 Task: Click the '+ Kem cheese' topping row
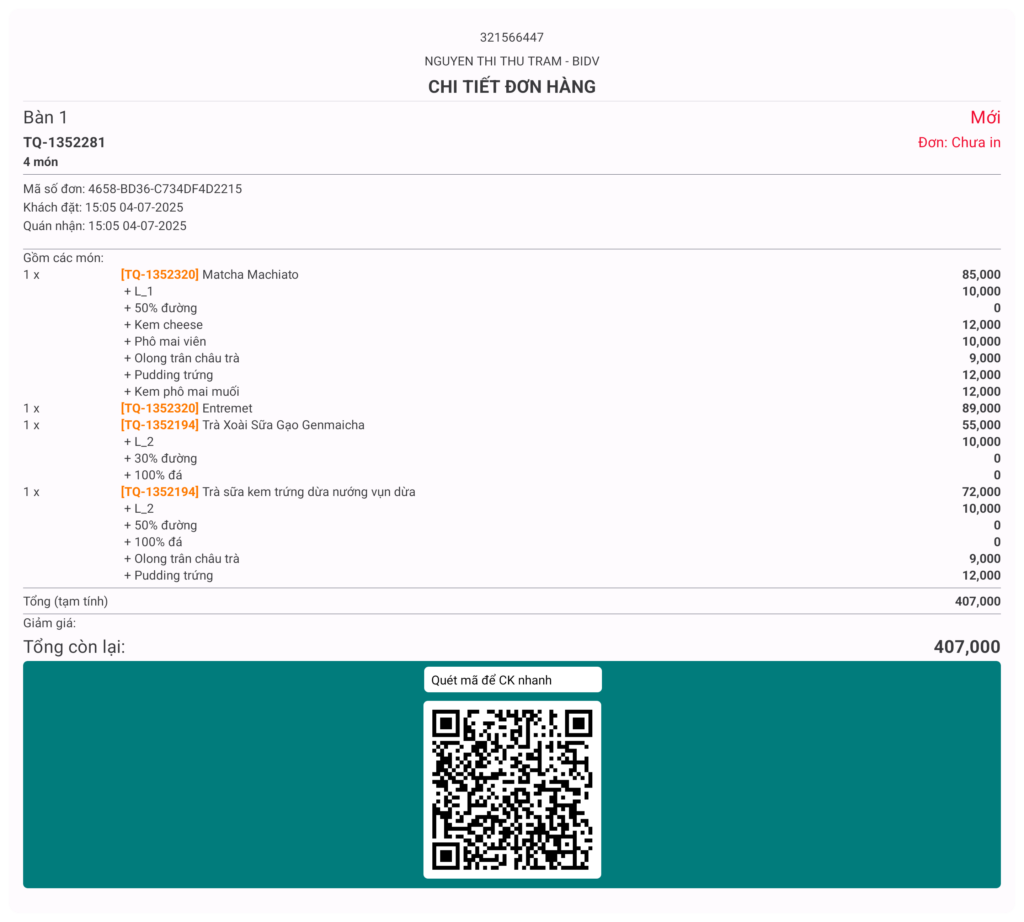pyautogui.click(x=163, y=325)
